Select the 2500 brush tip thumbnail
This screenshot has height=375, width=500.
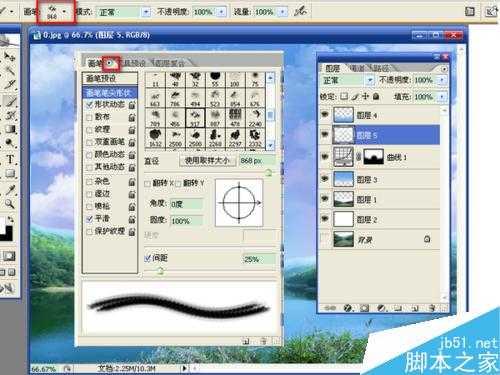pos(175,138)
